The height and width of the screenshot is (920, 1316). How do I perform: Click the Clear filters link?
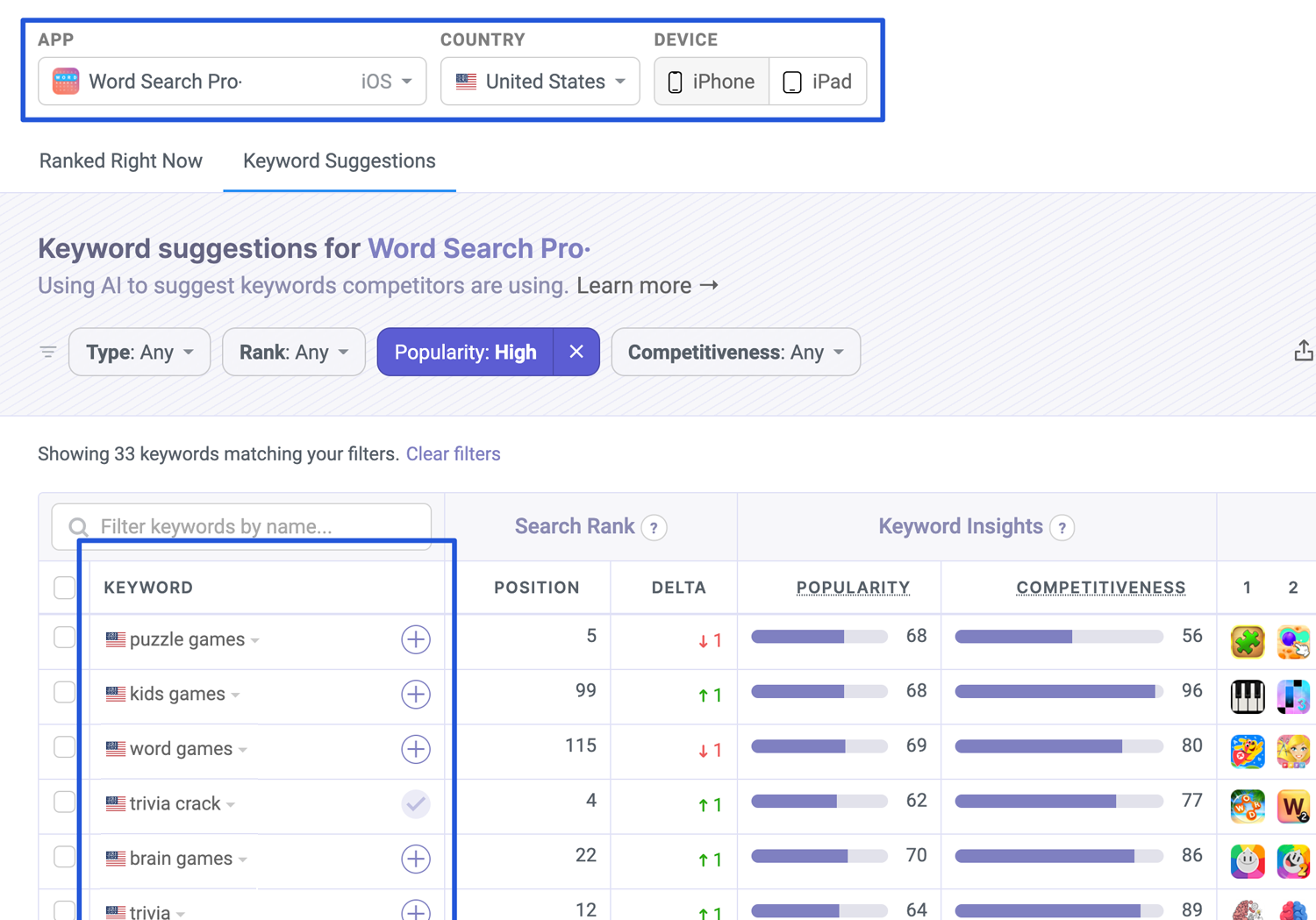454,454
